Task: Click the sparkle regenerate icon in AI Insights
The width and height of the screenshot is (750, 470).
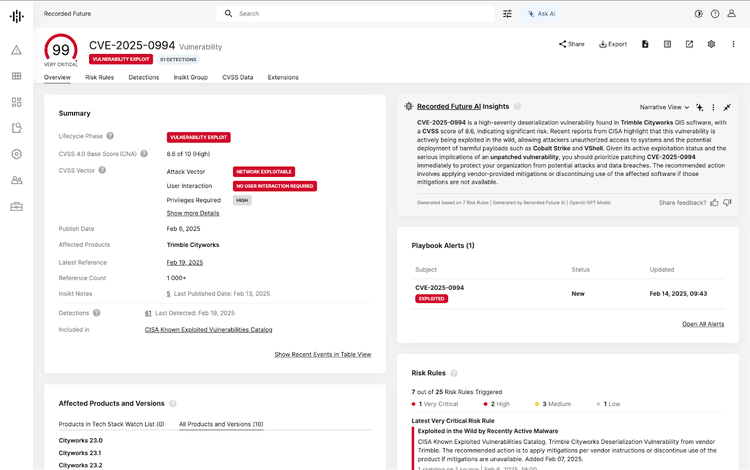Action: click(700, 107)
